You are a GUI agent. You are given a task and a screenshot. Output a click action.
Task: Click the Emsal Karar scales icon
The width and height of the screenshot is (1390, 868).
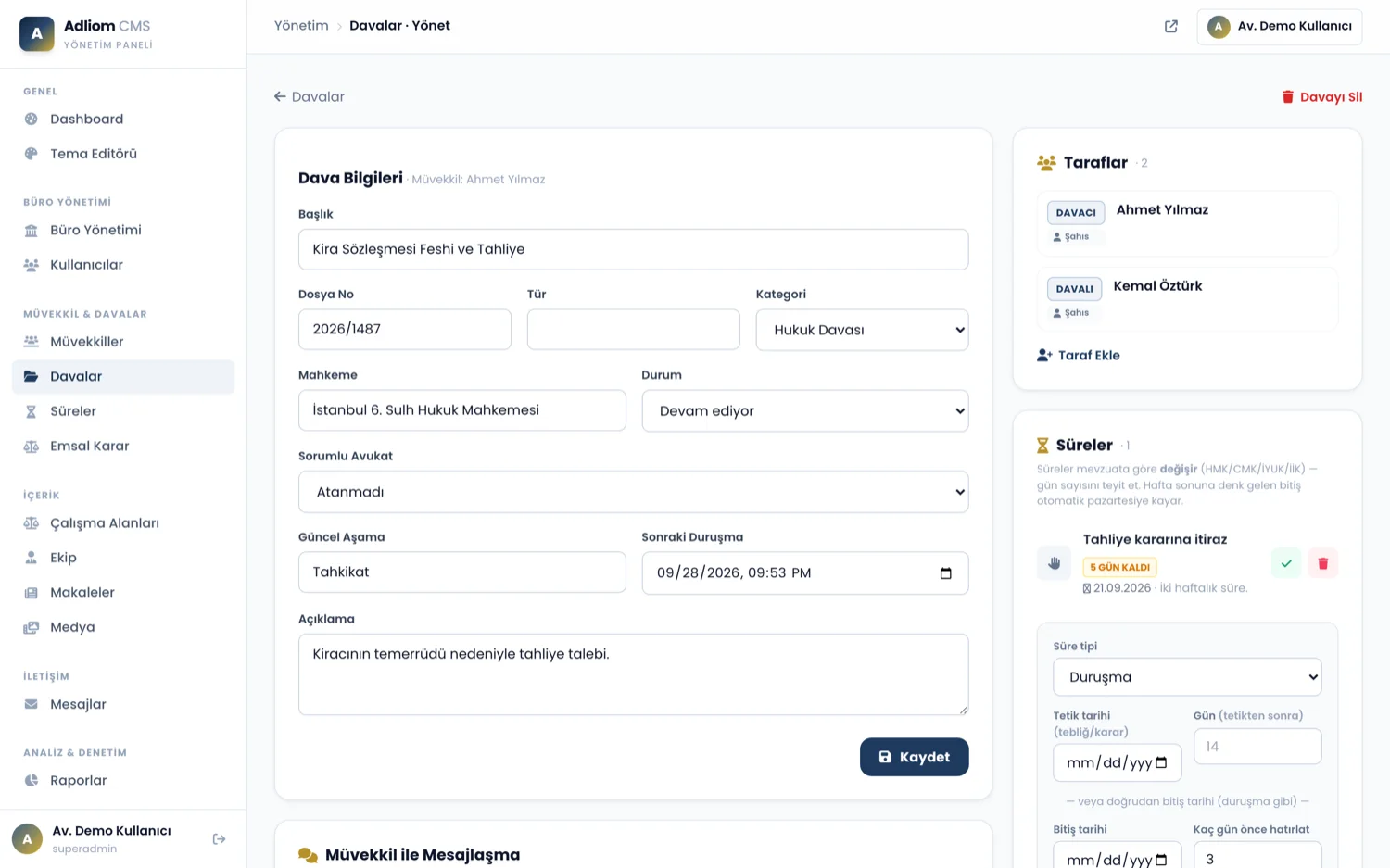click(x=32, y=447)
